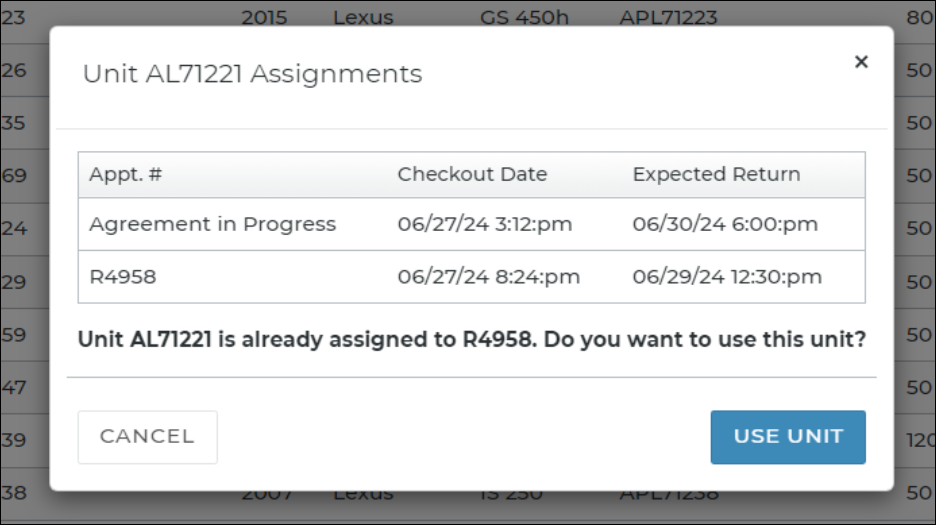Cancel the unit assignment dialog
Viewport: 936px width, 525px height.
(x=147, y=437)
